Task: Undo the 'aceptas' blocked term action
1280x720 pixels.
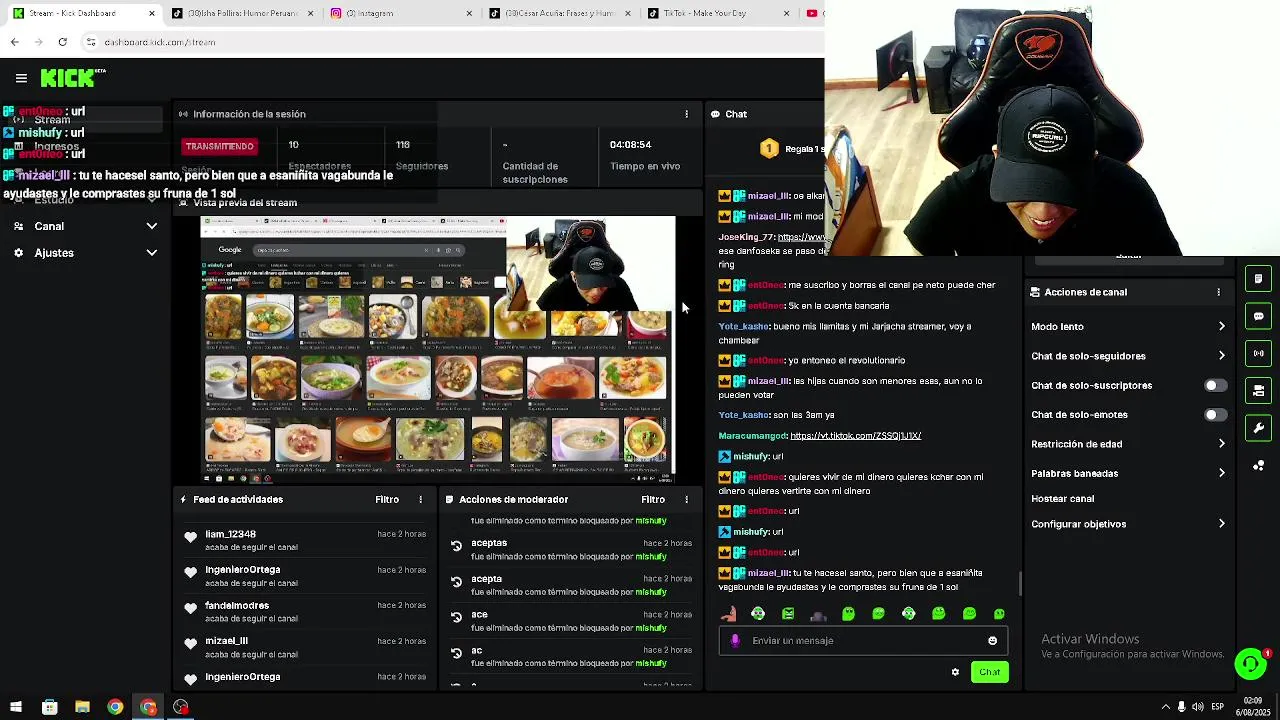Action: coord(456,546)
